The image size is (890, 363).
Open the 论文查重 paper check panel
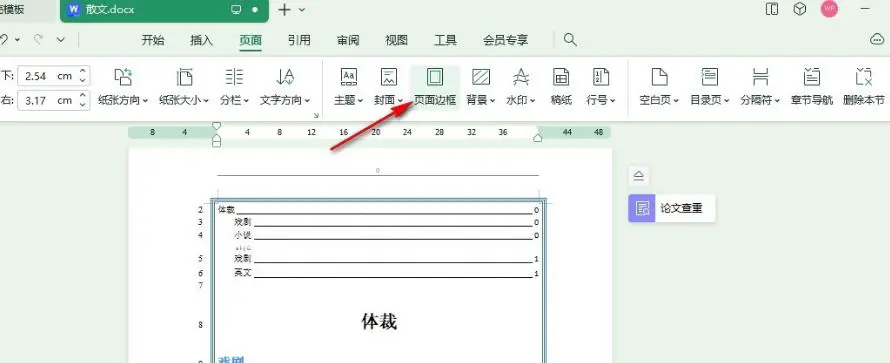[671, 208]
